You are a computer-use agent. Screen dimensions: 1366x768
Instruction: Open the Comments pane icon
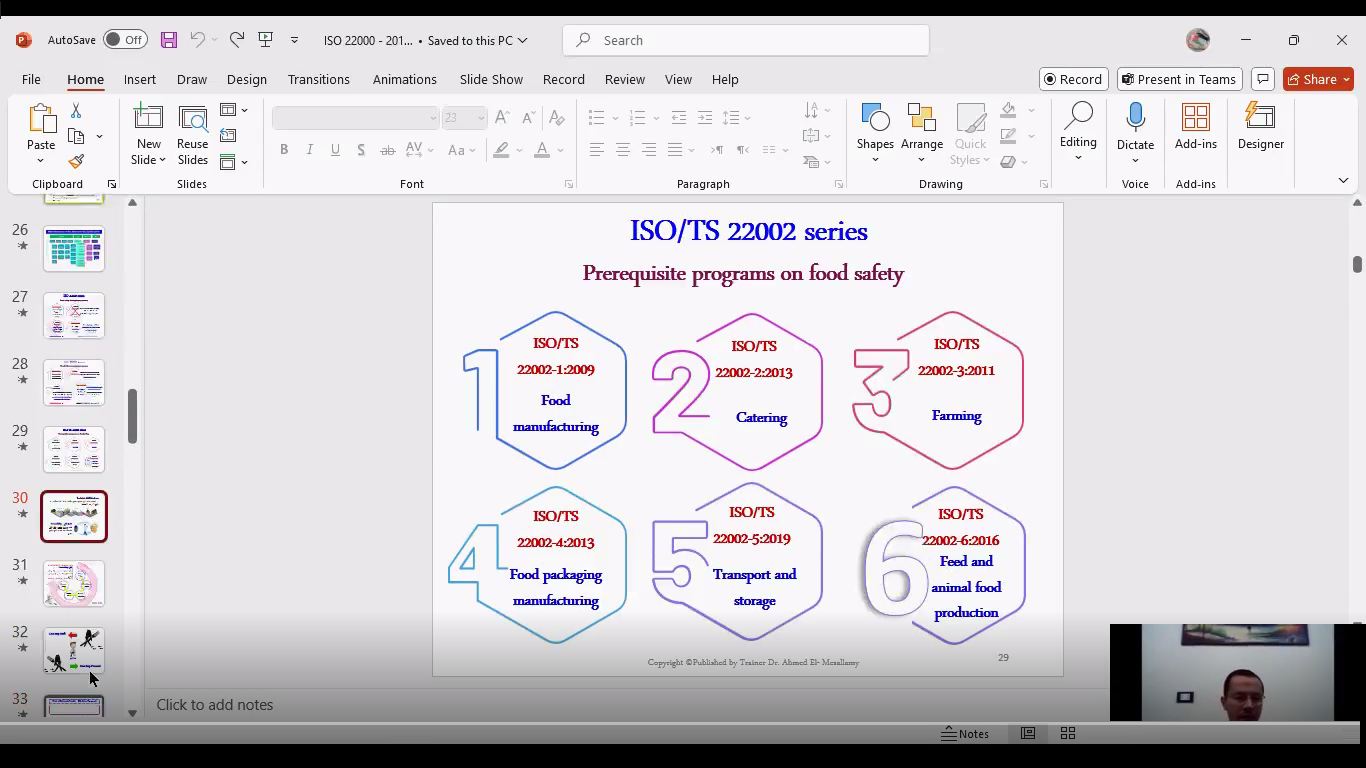1263,79
